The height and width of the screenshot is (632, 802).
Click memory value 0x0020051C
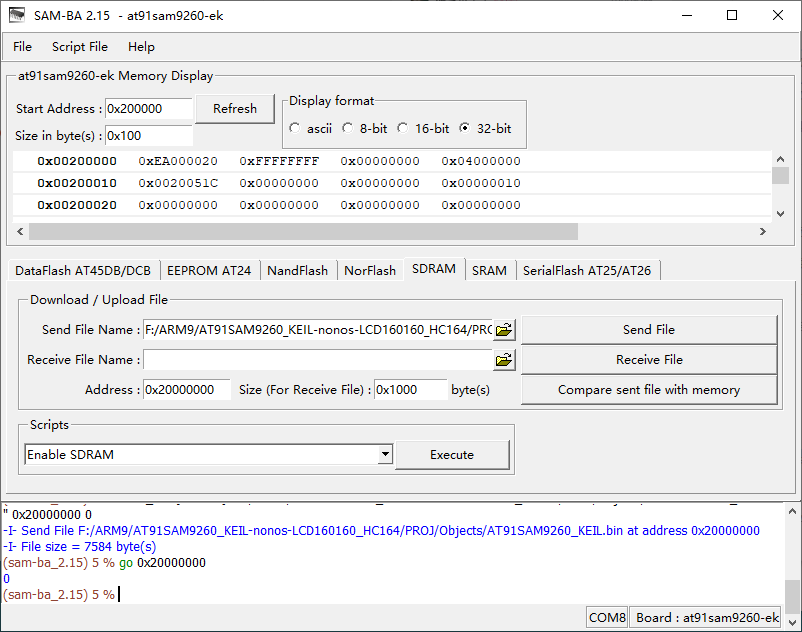pos(178,183)
